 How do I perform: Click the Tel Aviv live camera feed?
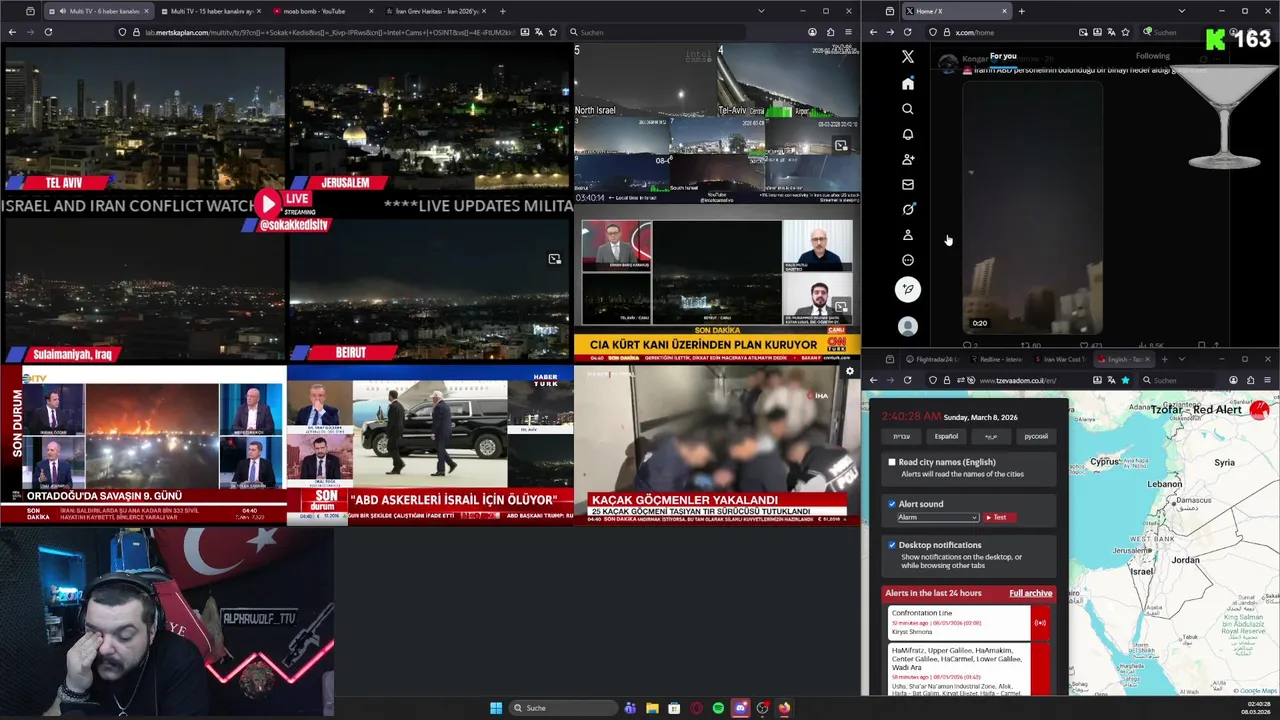click(x=143, y=117)
